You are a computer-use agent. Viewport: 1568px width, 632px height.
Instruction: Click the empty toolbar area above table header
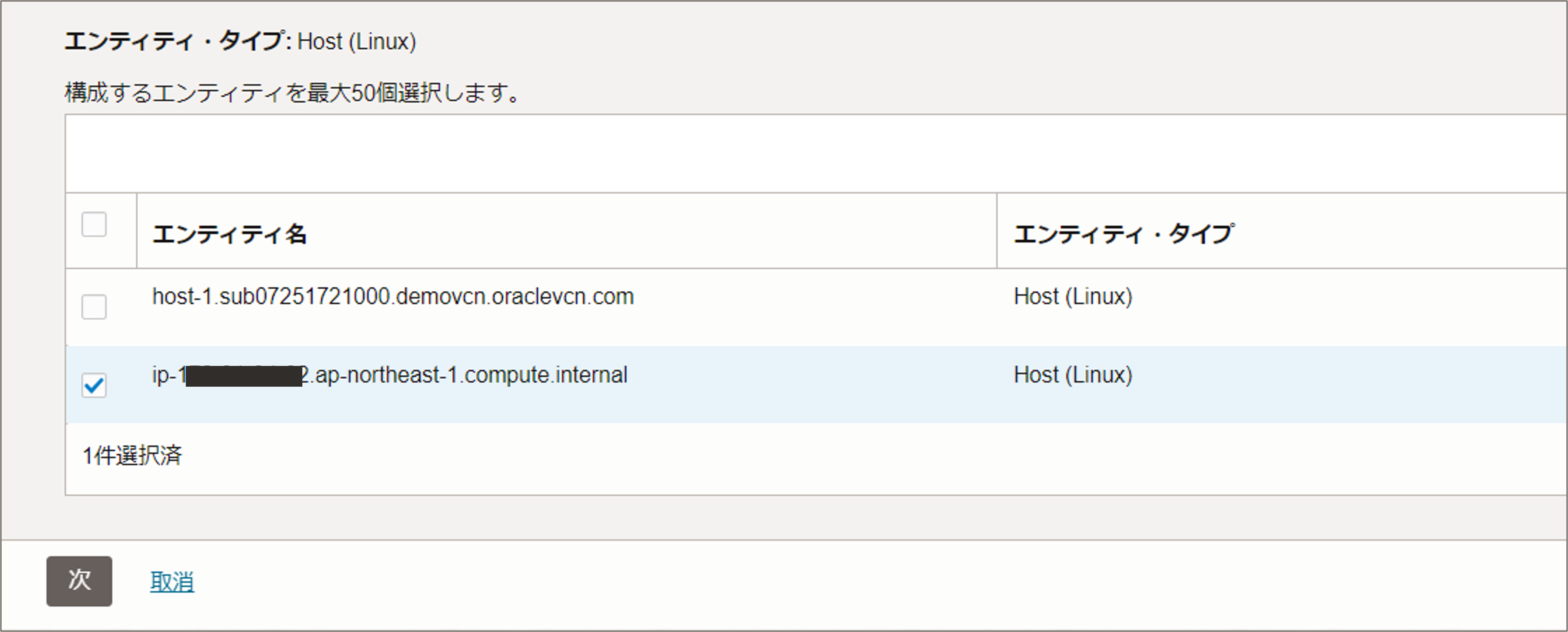pos(791,154)
